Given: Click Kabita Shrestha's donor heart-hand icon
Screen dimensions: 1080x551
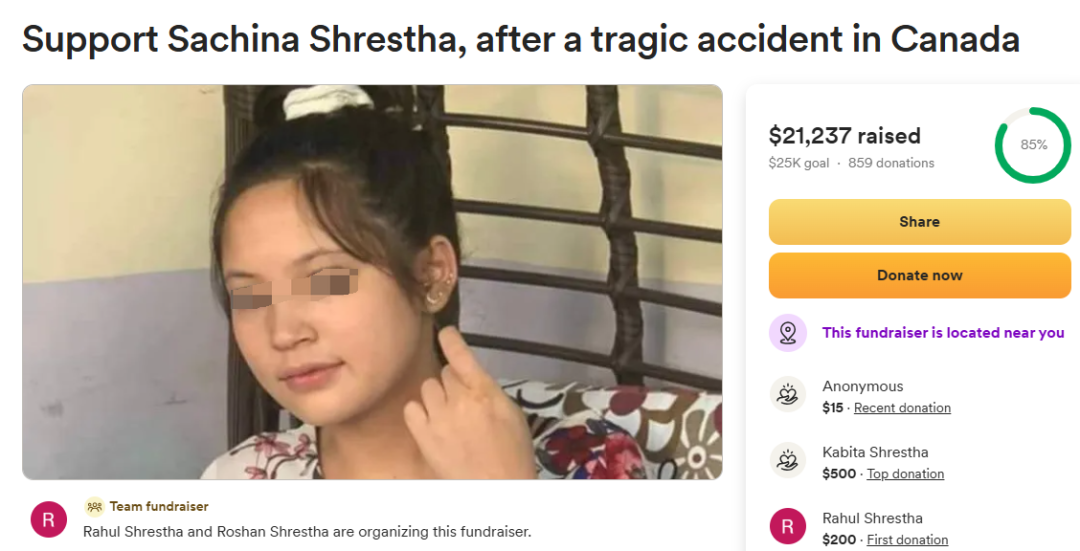Looking at the screenshot, I should (788, 460).
